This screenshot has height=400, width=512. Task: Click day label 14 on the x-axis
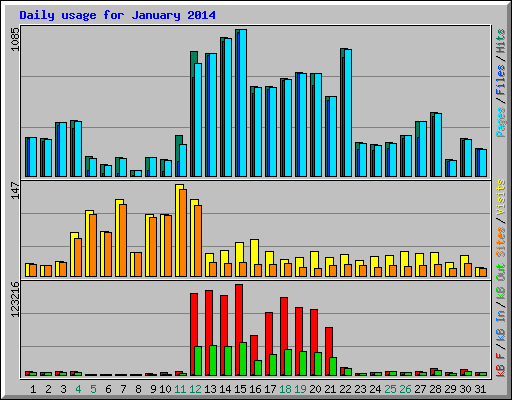tap(225, 389)
